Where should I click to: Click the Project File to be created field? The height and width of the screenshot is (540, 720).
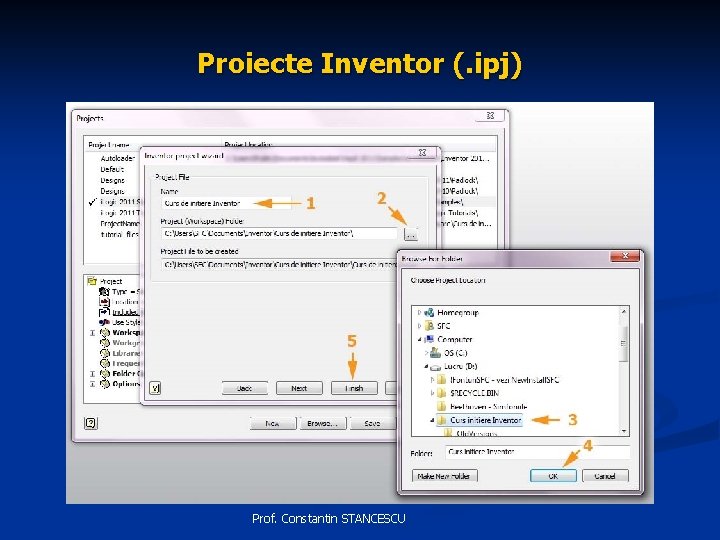(279, 264)
